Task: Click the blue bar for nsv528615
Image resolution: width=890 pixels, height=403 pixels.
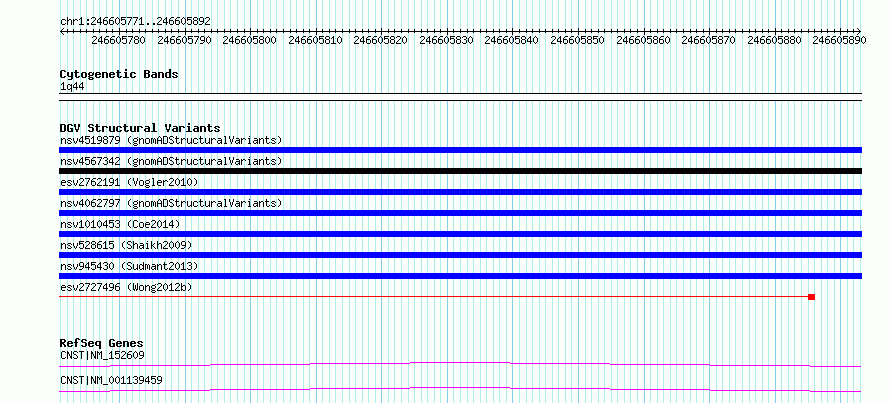Action: [x=460, y=255]
